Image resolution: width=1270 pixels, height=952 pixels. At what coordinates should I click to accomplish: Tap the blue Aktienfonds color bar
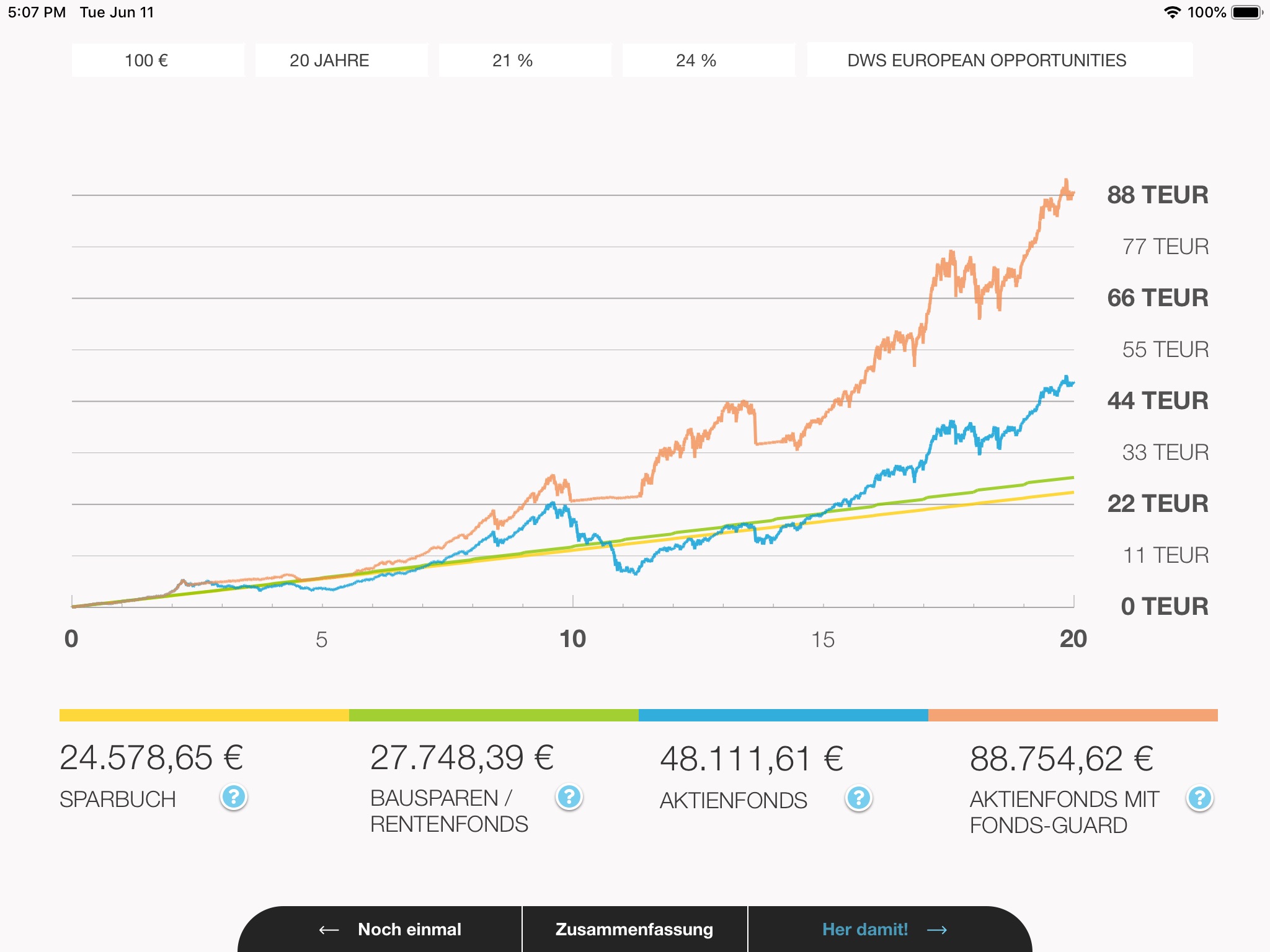point(783,715)
